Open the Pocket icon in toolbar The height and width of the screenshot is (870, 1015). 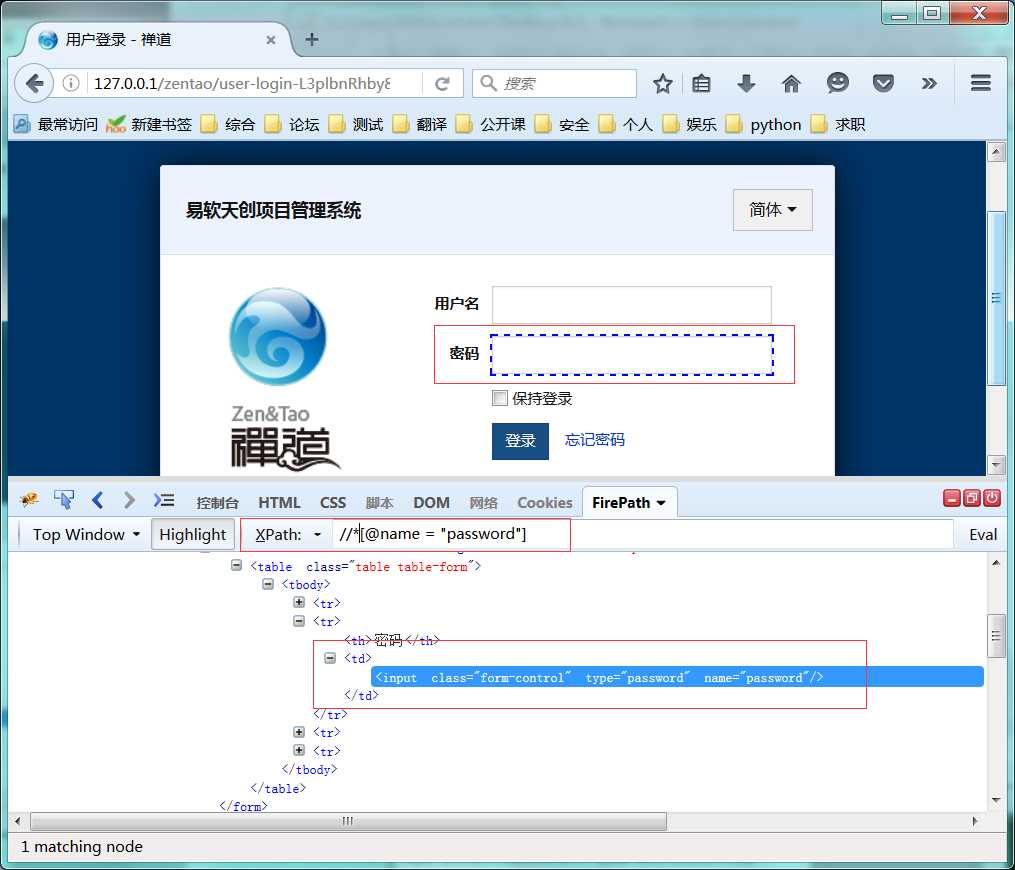click(883, 84)
